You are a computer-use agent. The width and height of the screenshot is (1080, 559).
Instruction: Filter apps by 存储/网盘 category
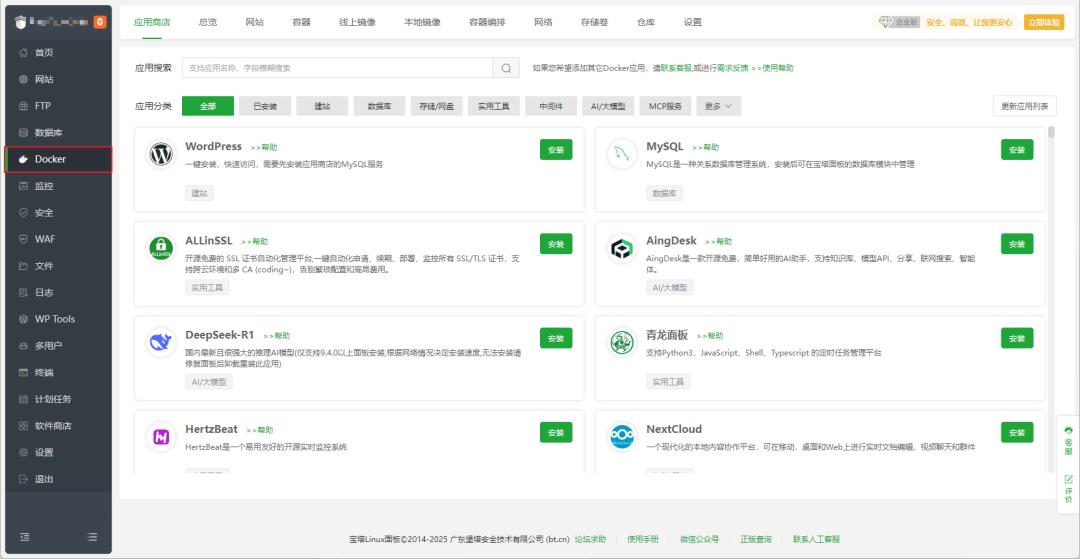coord(437,106)
